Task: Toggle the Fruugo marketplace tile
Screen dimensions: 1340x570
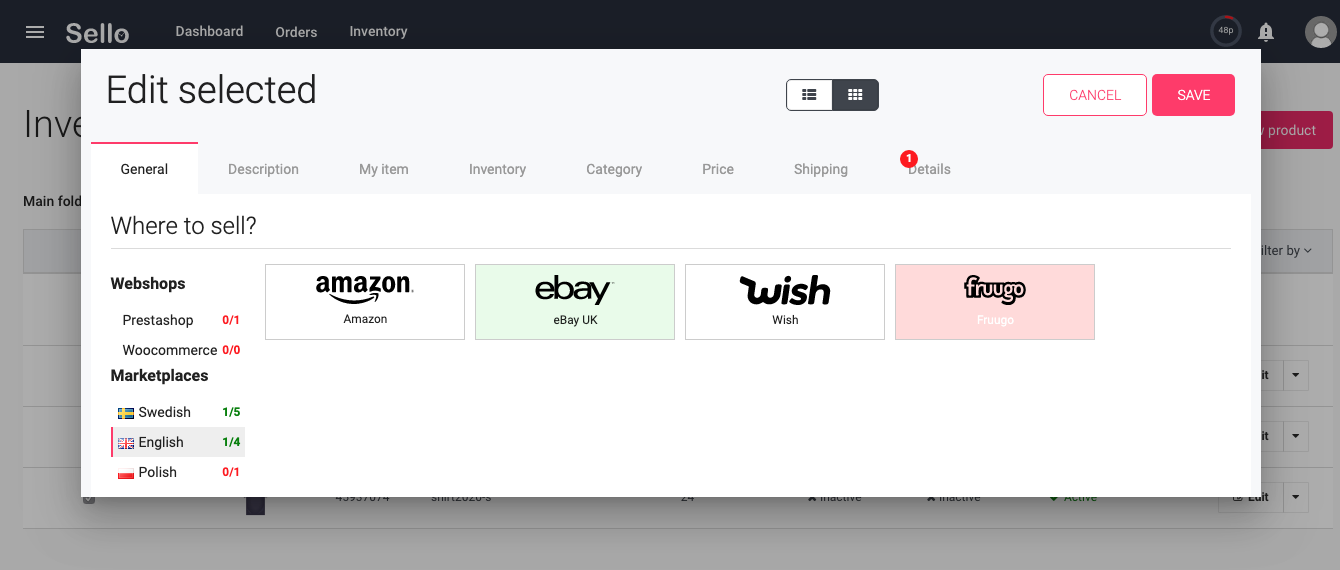Action: pyautogui.click(x=995, y=302)
